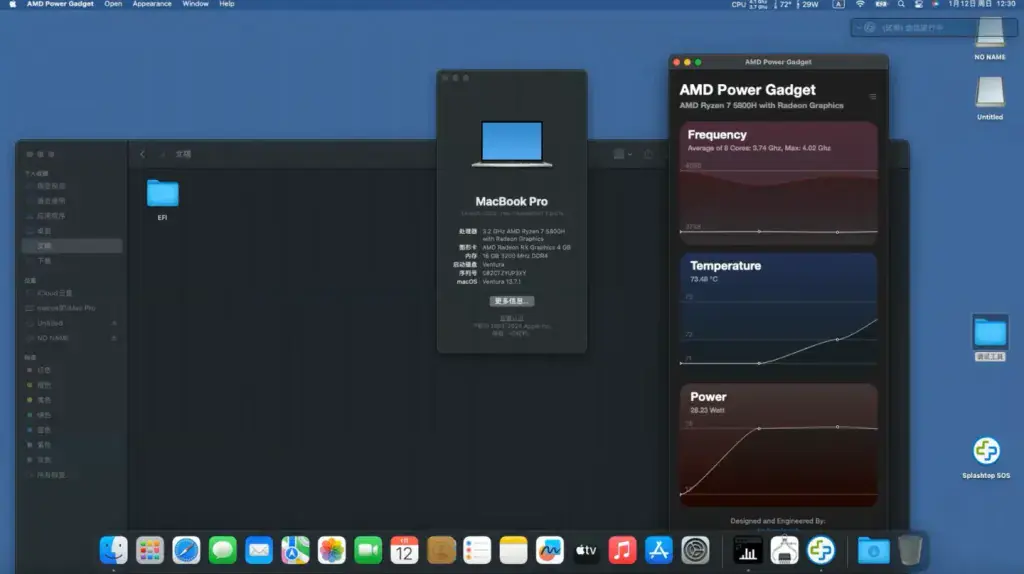Screen dimensions: 1024x574
Task: Open the Trash in the Dock
Action: pos(910,550)
